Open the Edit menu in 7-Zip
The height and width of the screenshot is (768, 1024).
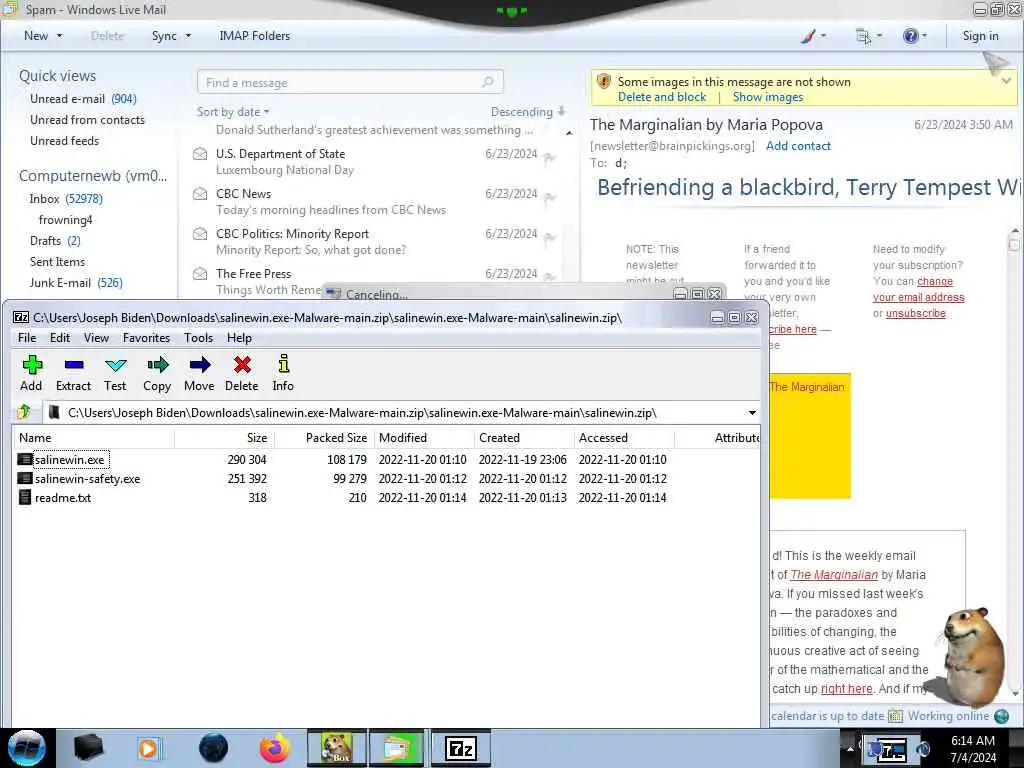coord(59,338)
